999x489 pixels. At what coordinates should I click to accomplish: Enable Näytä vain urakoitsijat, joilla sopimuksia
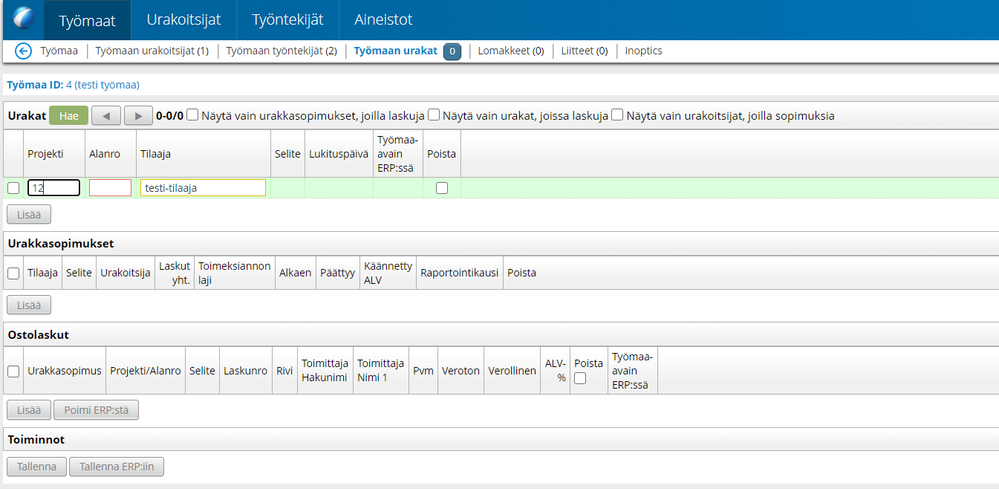point(617,115)
